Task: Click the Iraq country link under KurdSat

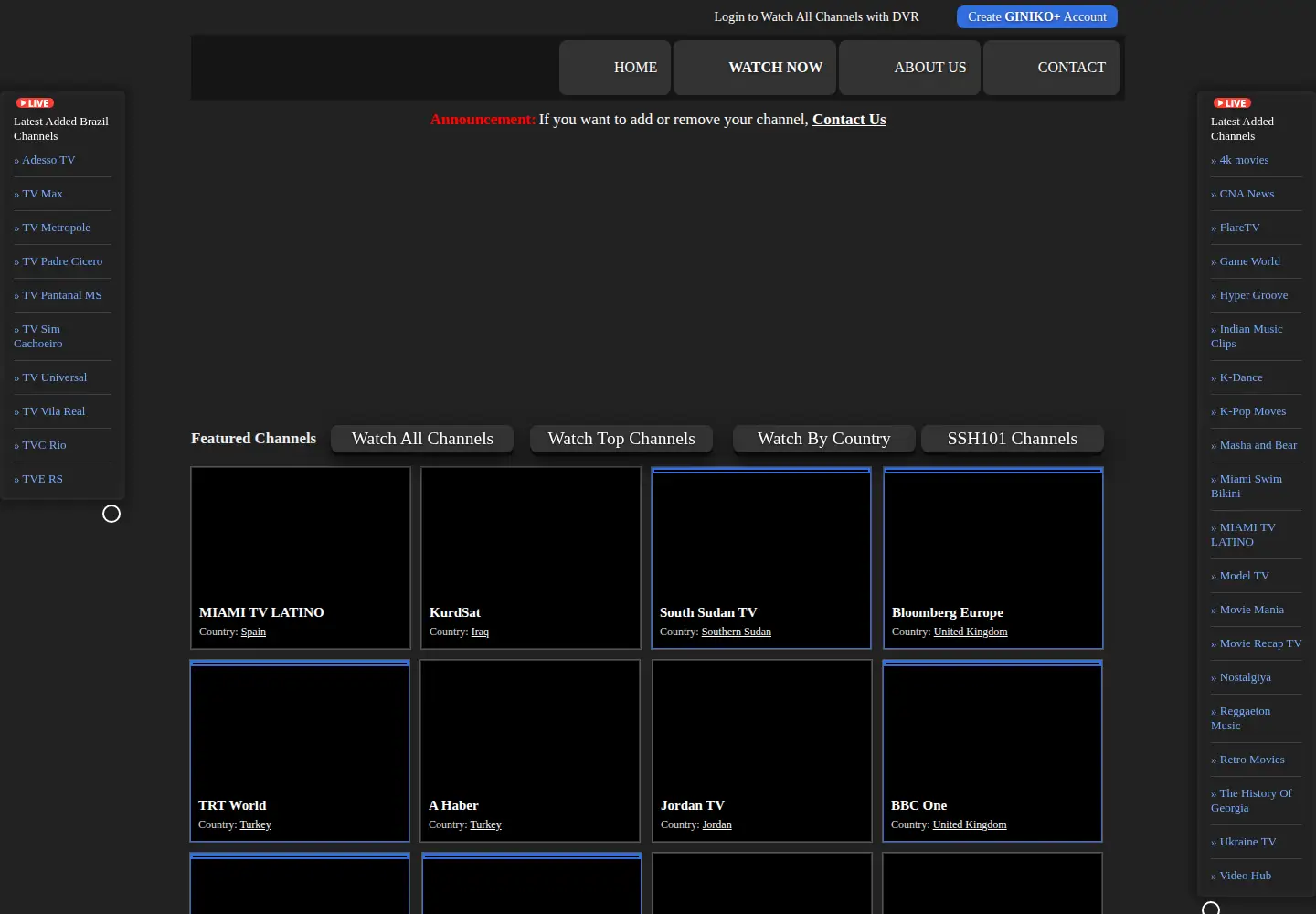Action: point(480,632)
